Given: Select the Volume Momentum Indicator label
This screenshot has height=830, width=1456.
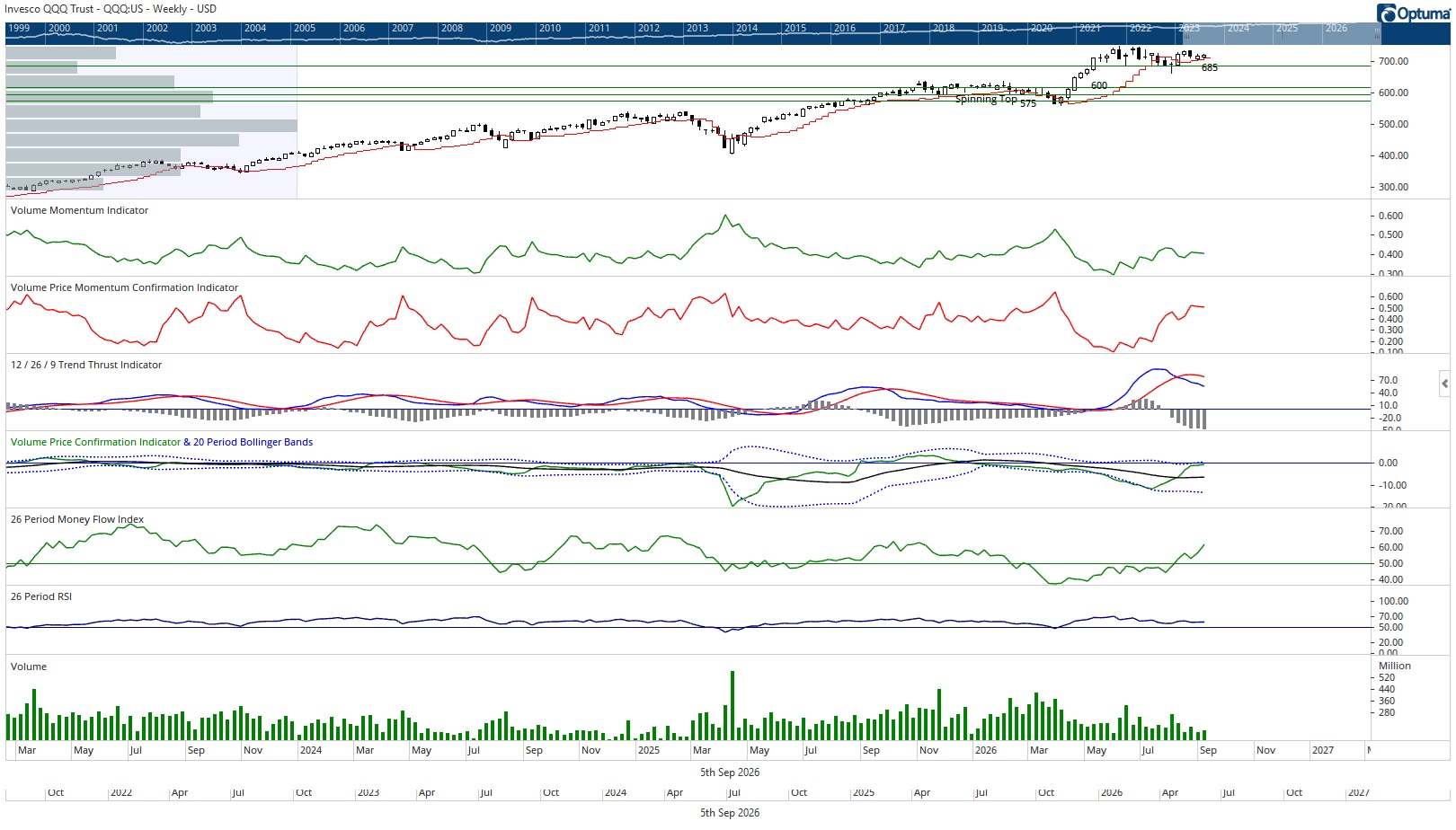Looking at the screenshot, I should point(79,210).
